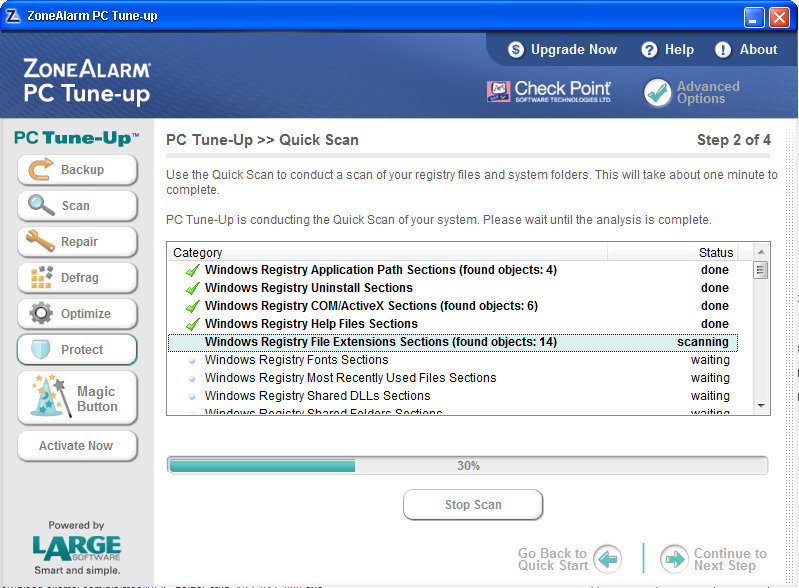Click waiting status of Fonts Sections
The height and width of the screenshot is (588, 799).
710,360
